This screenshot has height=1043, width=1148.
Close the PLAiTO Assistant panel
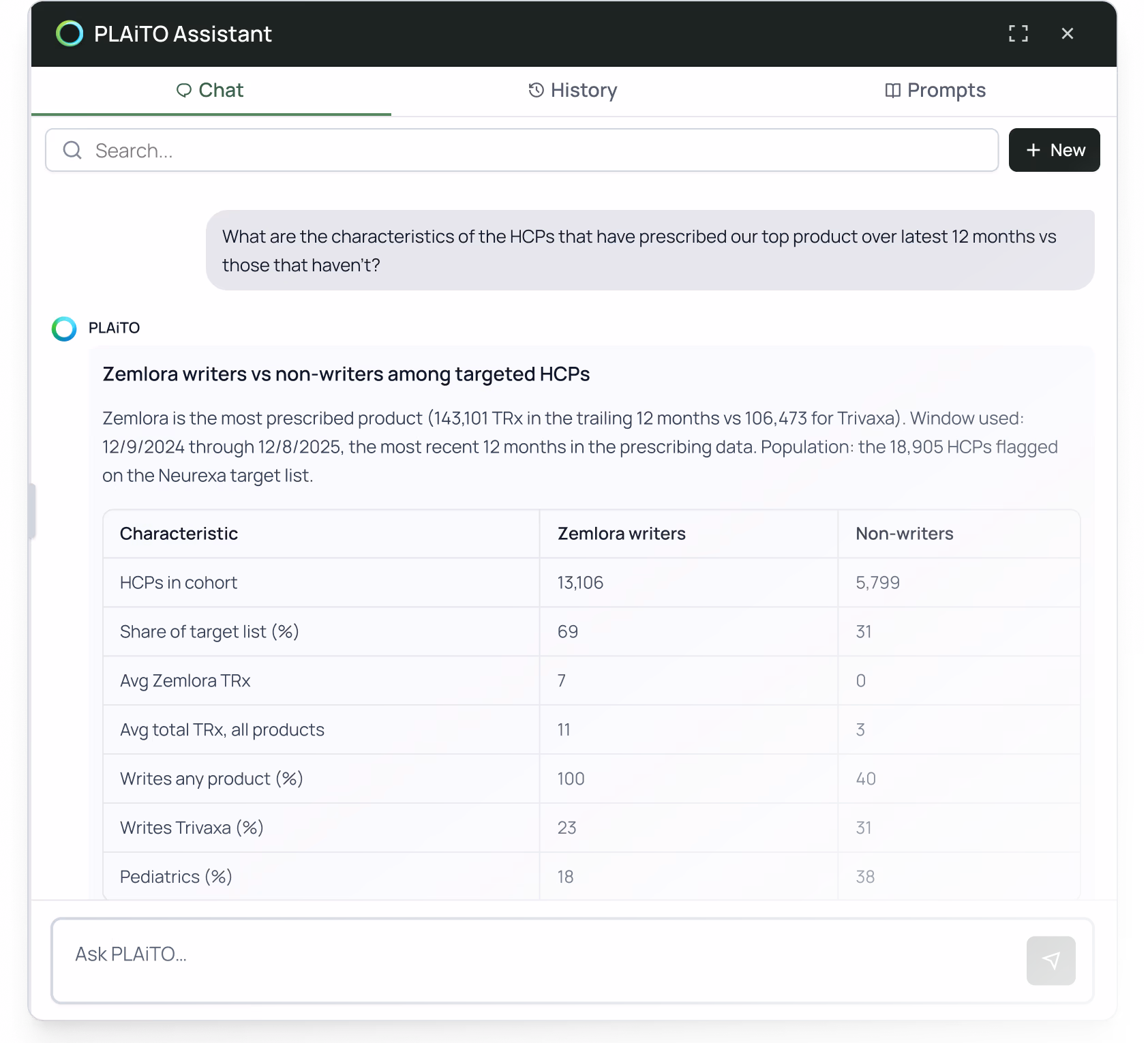1068,33
